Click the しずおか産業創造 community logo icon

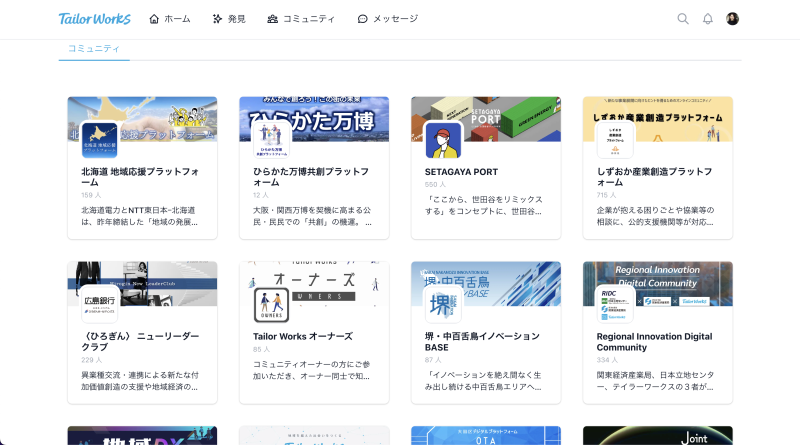[615, 139]
